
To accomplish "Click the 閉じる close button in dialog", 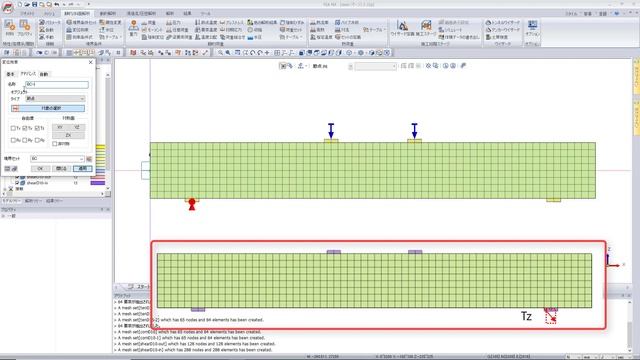I will (x=61, y=169).
